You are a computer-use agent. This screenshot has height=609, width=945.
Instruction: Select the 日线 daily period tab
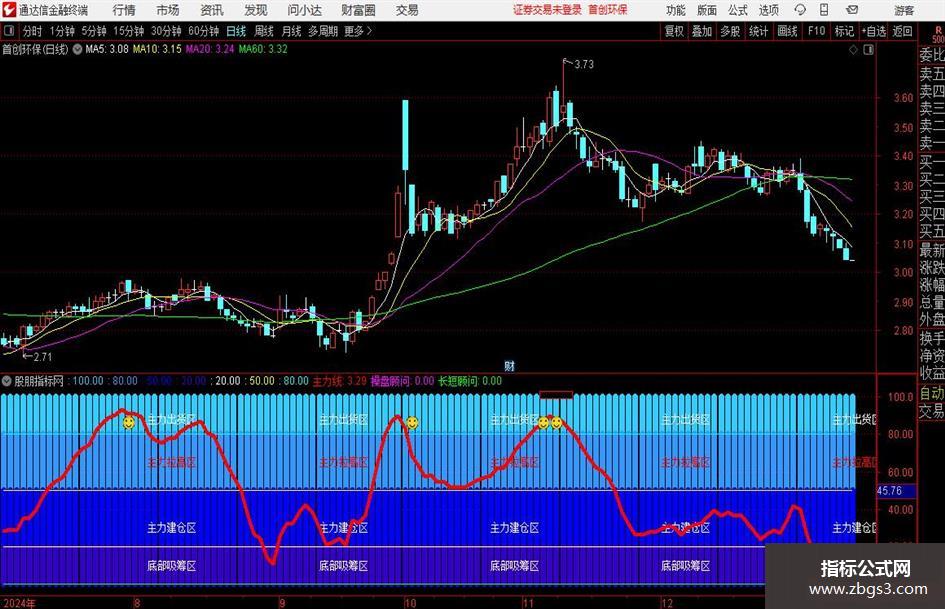(236, 31)
